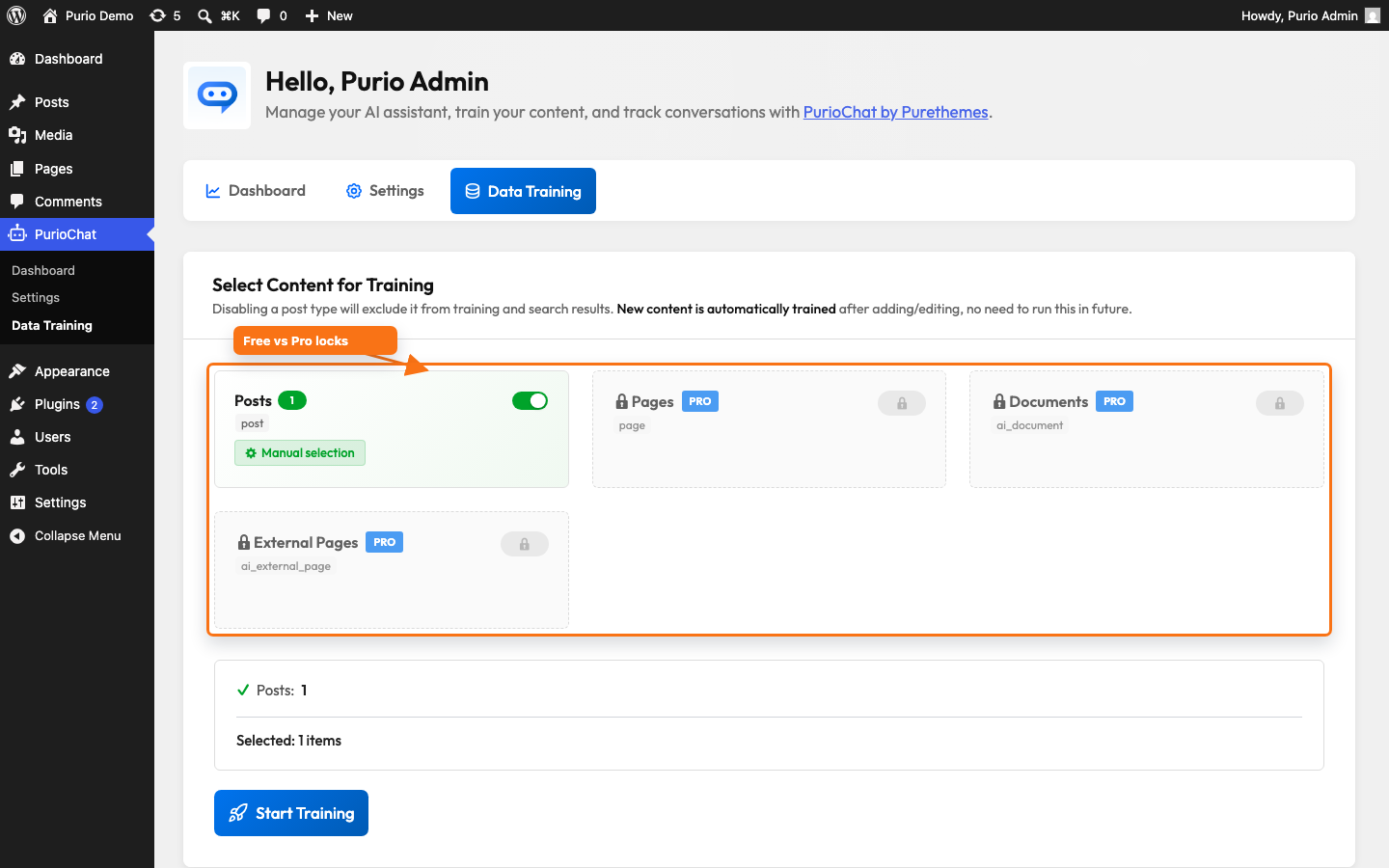Click the locked Documents toggle
The width and height of the screenshot is (1389, 868).
click(x=1280, y=403)
